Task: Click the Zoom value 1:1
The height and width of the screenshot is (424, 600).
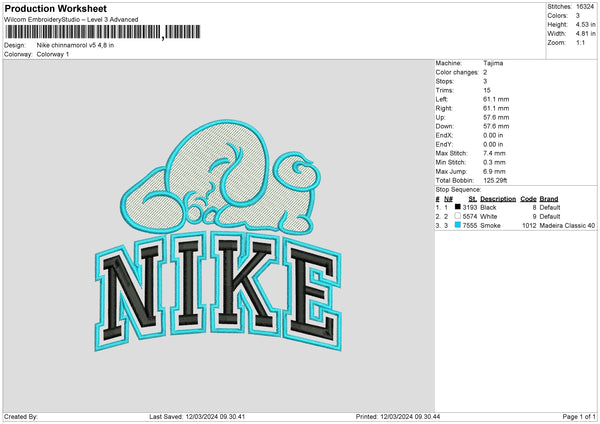Action: point(580,43)
